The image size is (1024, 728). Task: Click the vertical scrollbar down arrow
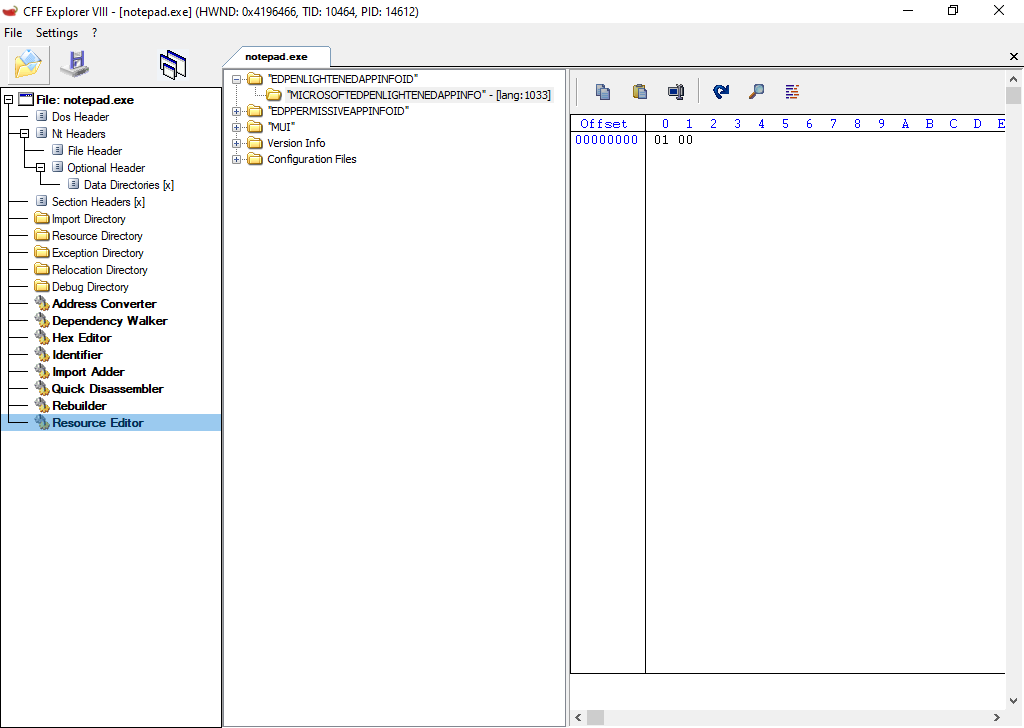(1013, 701)
